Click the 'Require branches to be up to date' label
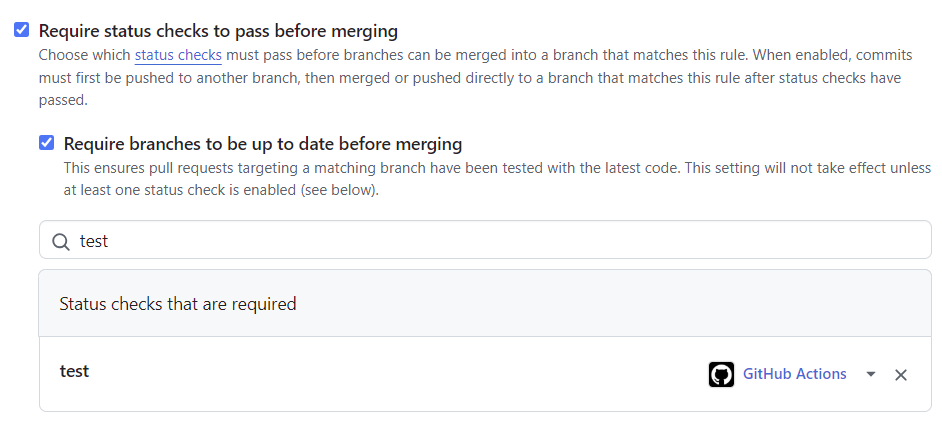The image size is (942, 428). (262, 144)
